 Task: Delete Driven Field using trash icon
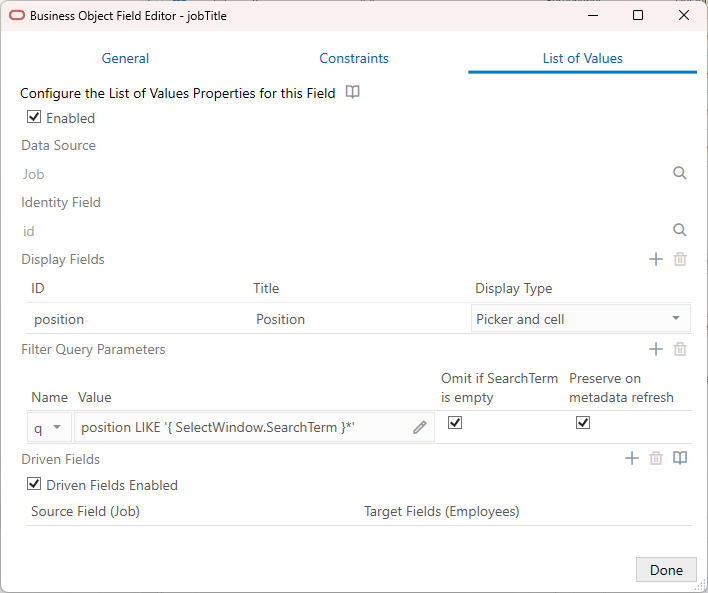click(x=656, y=458)
